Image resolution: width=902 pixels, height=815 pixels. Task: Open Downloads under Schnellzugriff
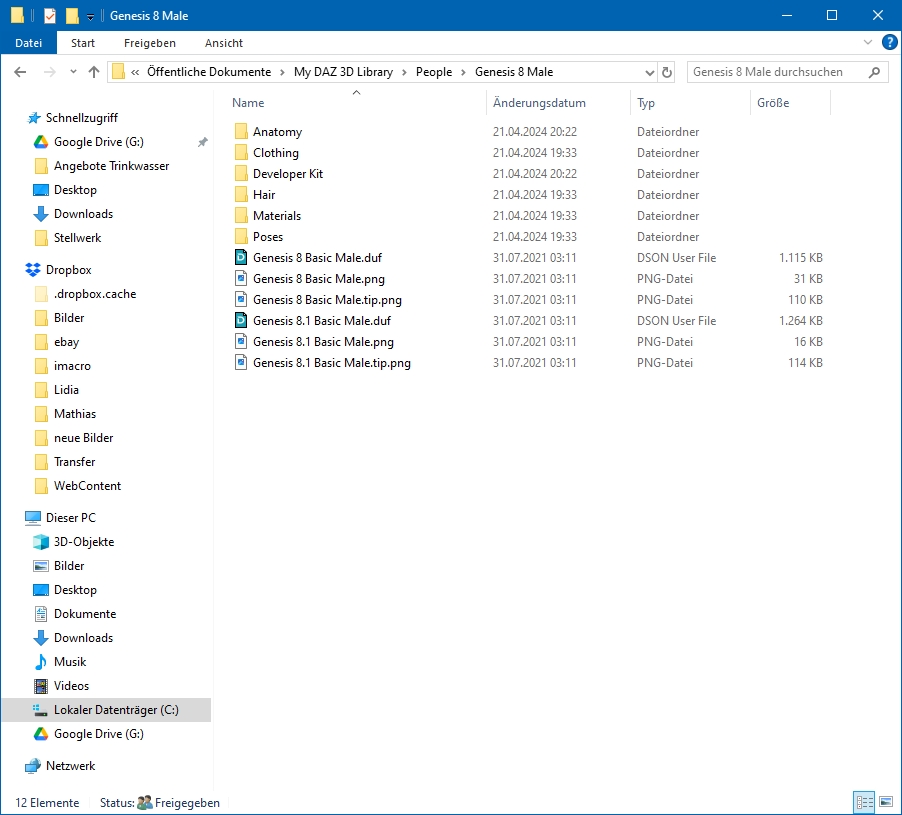point(83,214)
